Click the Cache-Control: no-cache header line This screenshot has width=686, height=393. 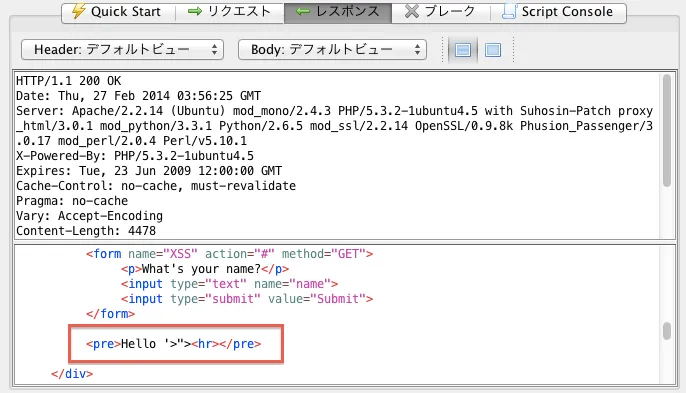(156, 186)
